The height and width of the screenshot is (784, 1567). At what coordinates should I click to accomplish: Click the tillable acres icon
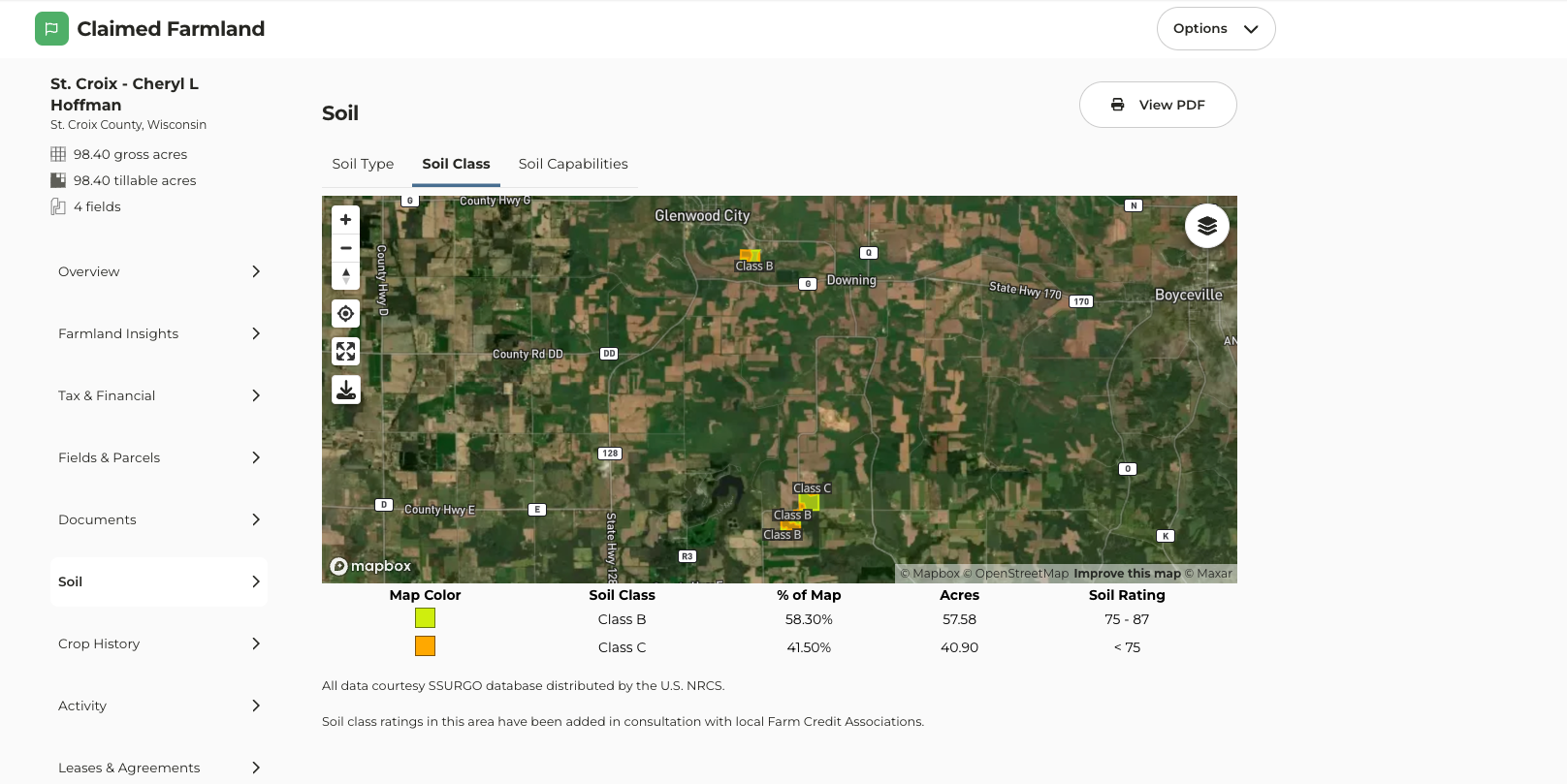pyautogui.click(x=58, y=180)
